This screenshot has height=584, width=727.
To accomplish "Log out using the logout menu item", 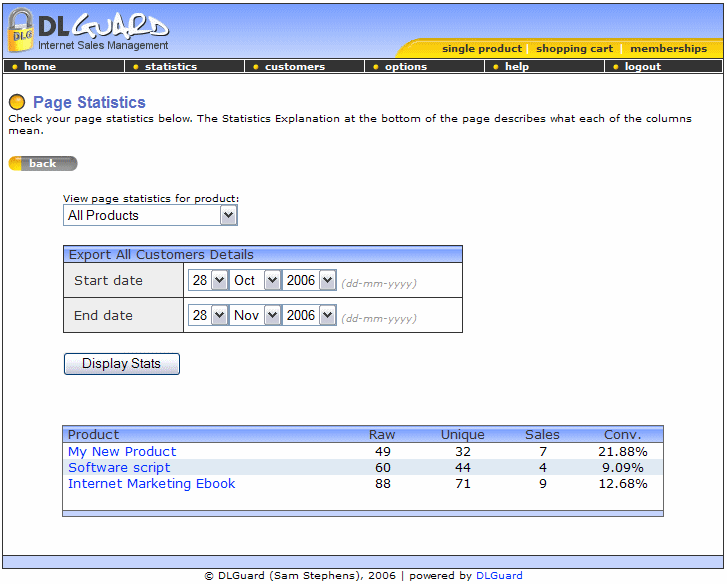I will pyautogui.click(x=642, y=67).
